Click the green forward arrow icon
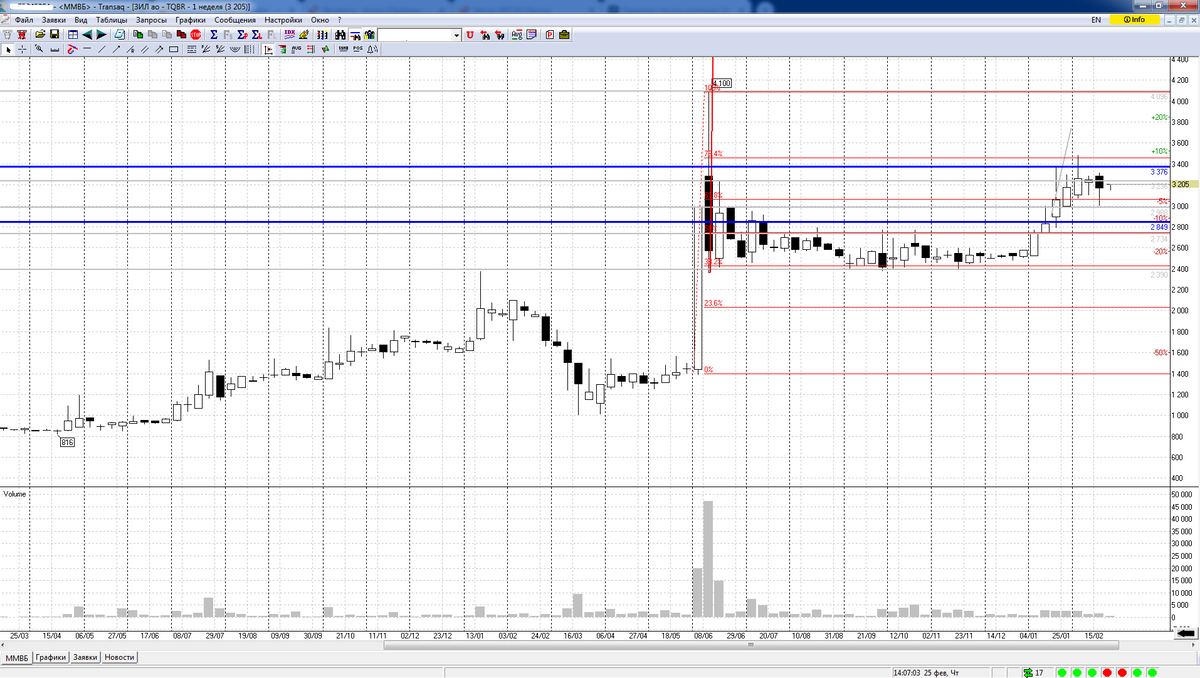Image resolution: width=1200 pixels, height=678 pixels. point(101,35)
